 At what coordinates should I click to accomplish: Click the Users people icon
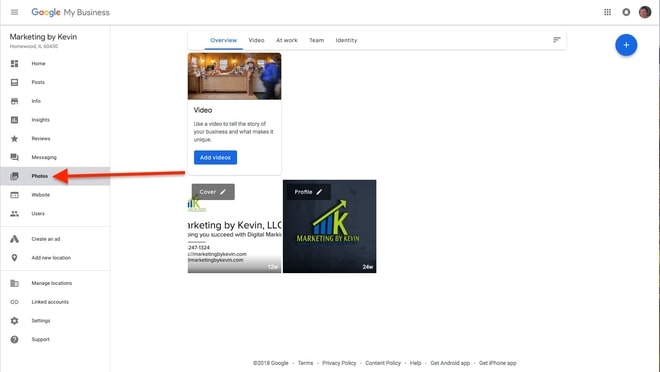click(x=14, y=214)
